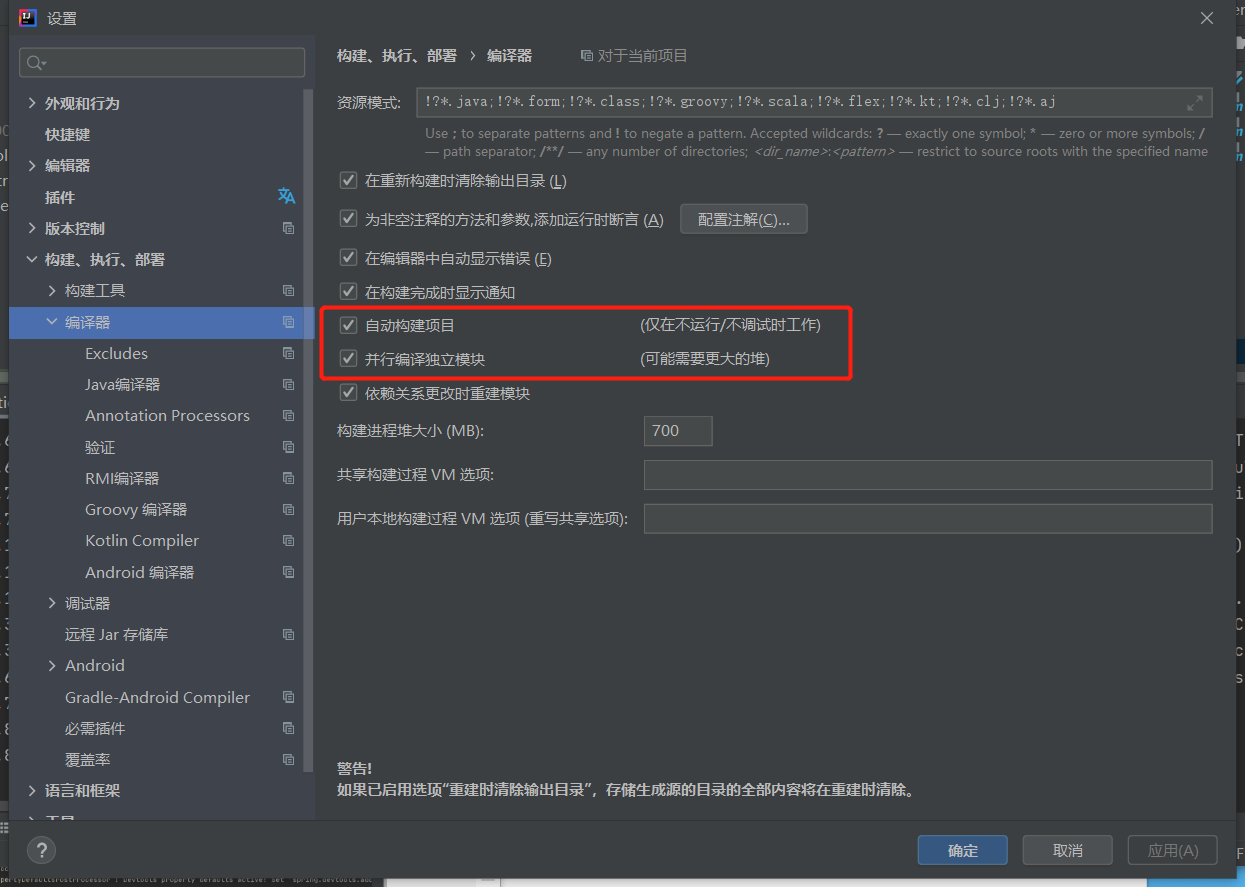Image resolution: width=1245 pixels, height=887 pixels.
Task: Expand the 构建工具 tree node
Action: coord(52,290)
